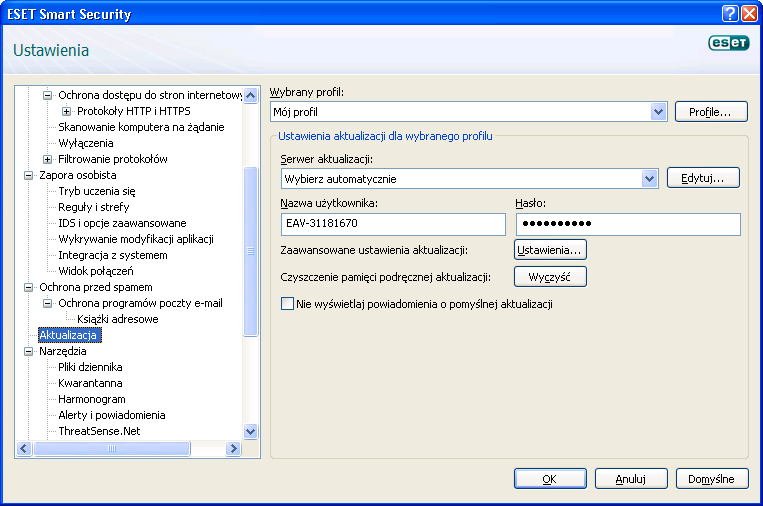Collapse 'Ochrona dostępu do stron internetowych' node
Image resolution: width=763 pixels, height=506 pixels.
[47, 95]
